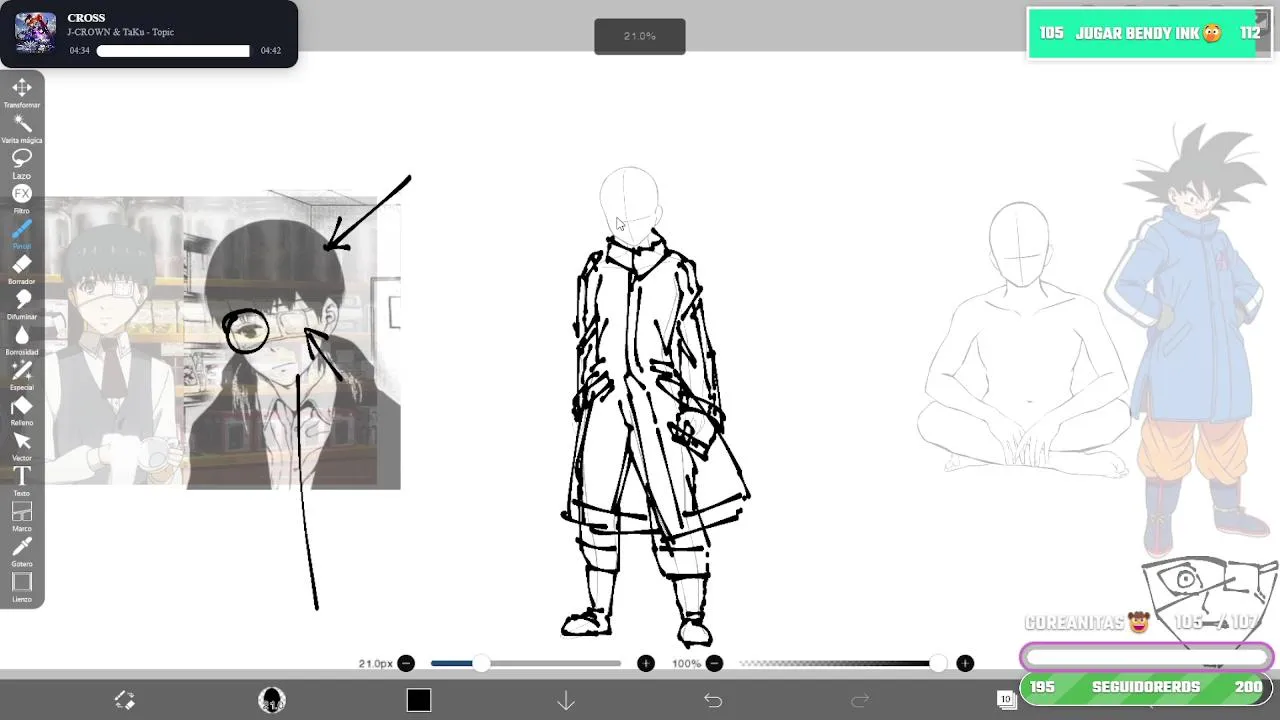Click the CROSS song title
The width and height of the screenshot is (1280, 720).
point(86,18)
